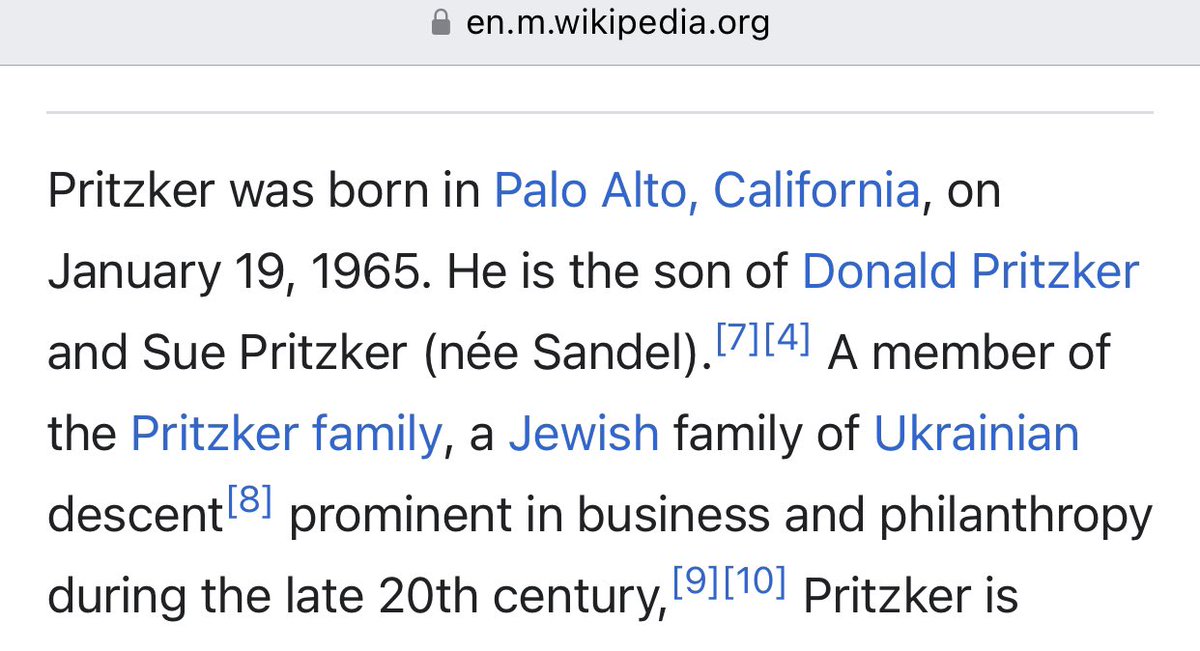
Task: Open the Jewish article link
Action: pos(583,435)
